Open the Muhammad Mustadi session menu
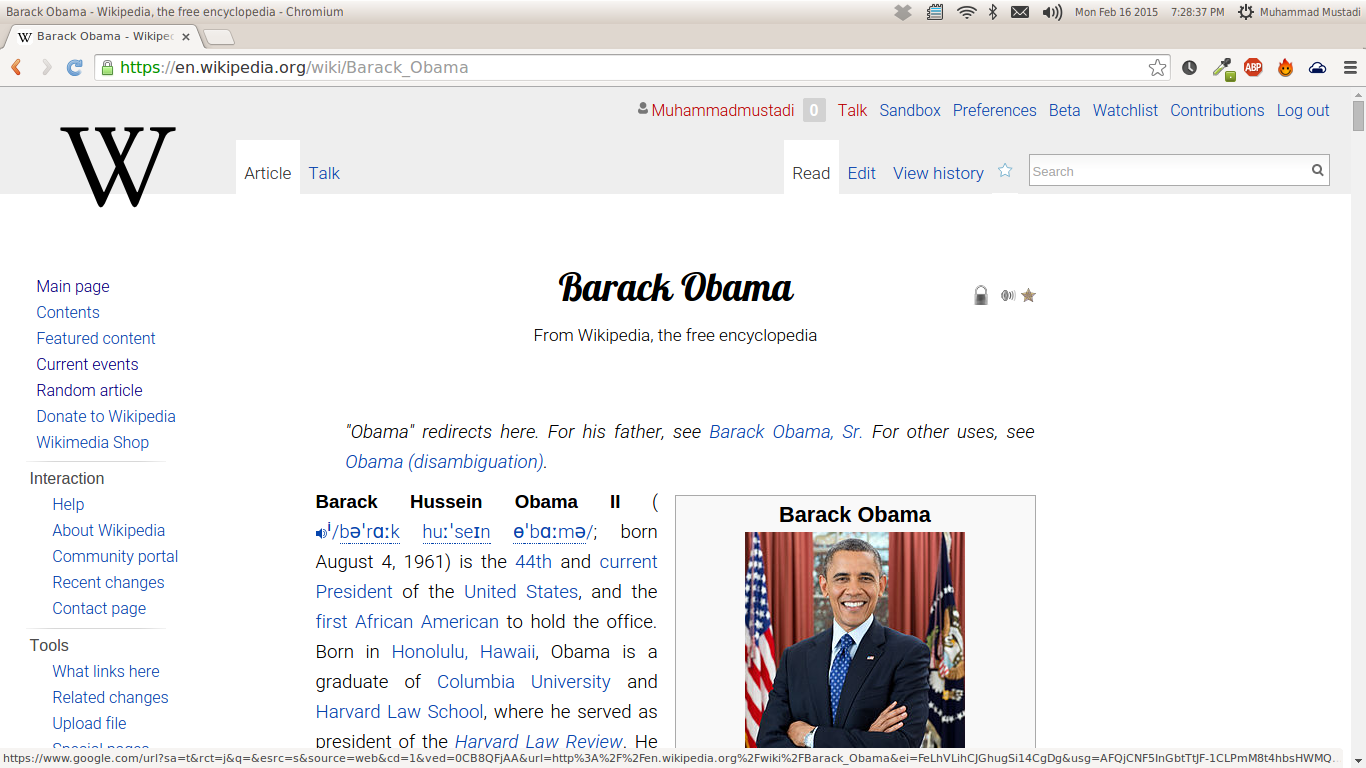1366x768 pixels. tap(1299, 12)
